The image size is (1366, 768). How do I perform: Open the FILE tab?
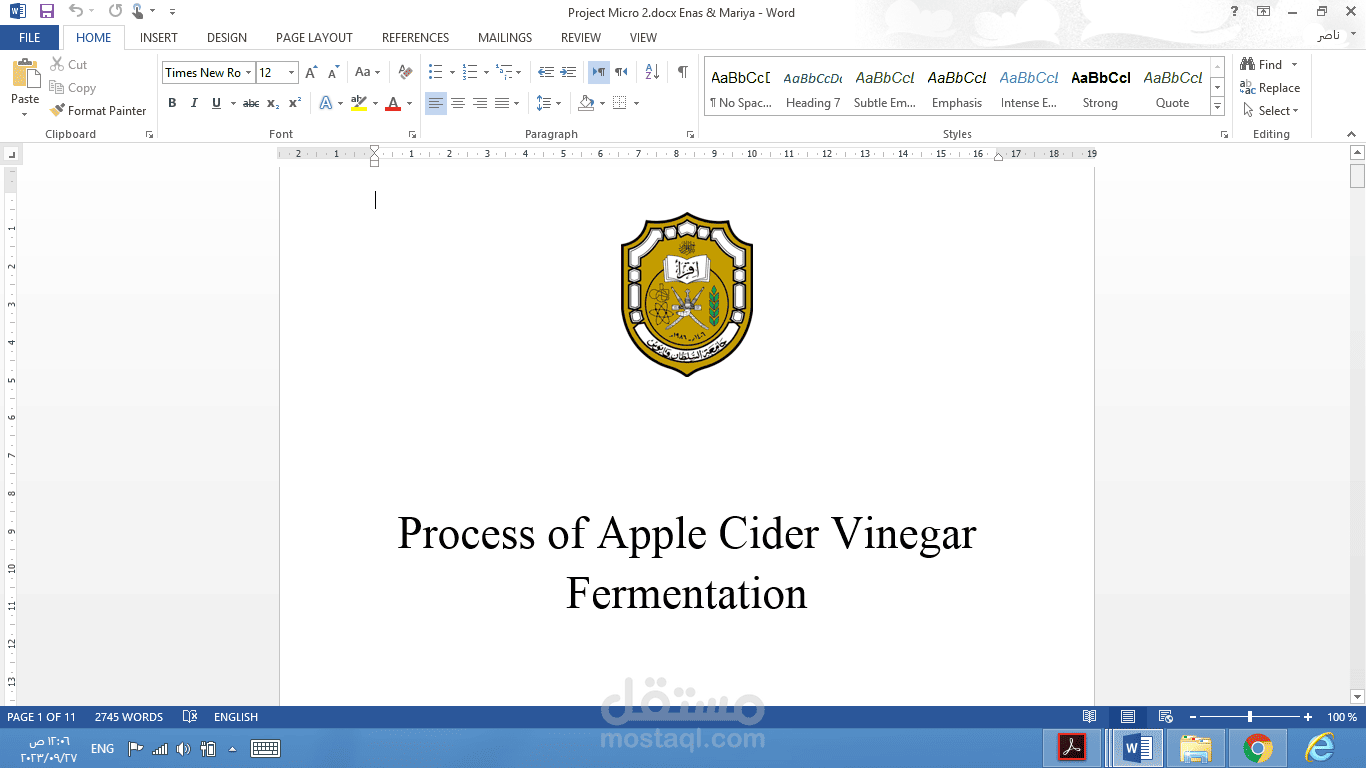[30, 38]
